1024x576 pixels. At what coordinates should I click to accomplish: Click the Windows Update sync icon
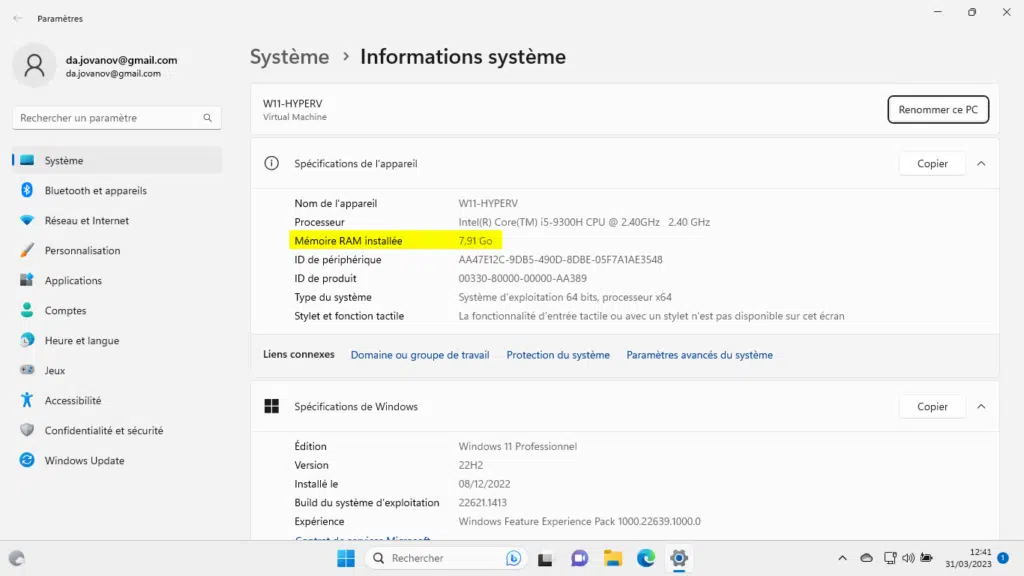point(27,460)
